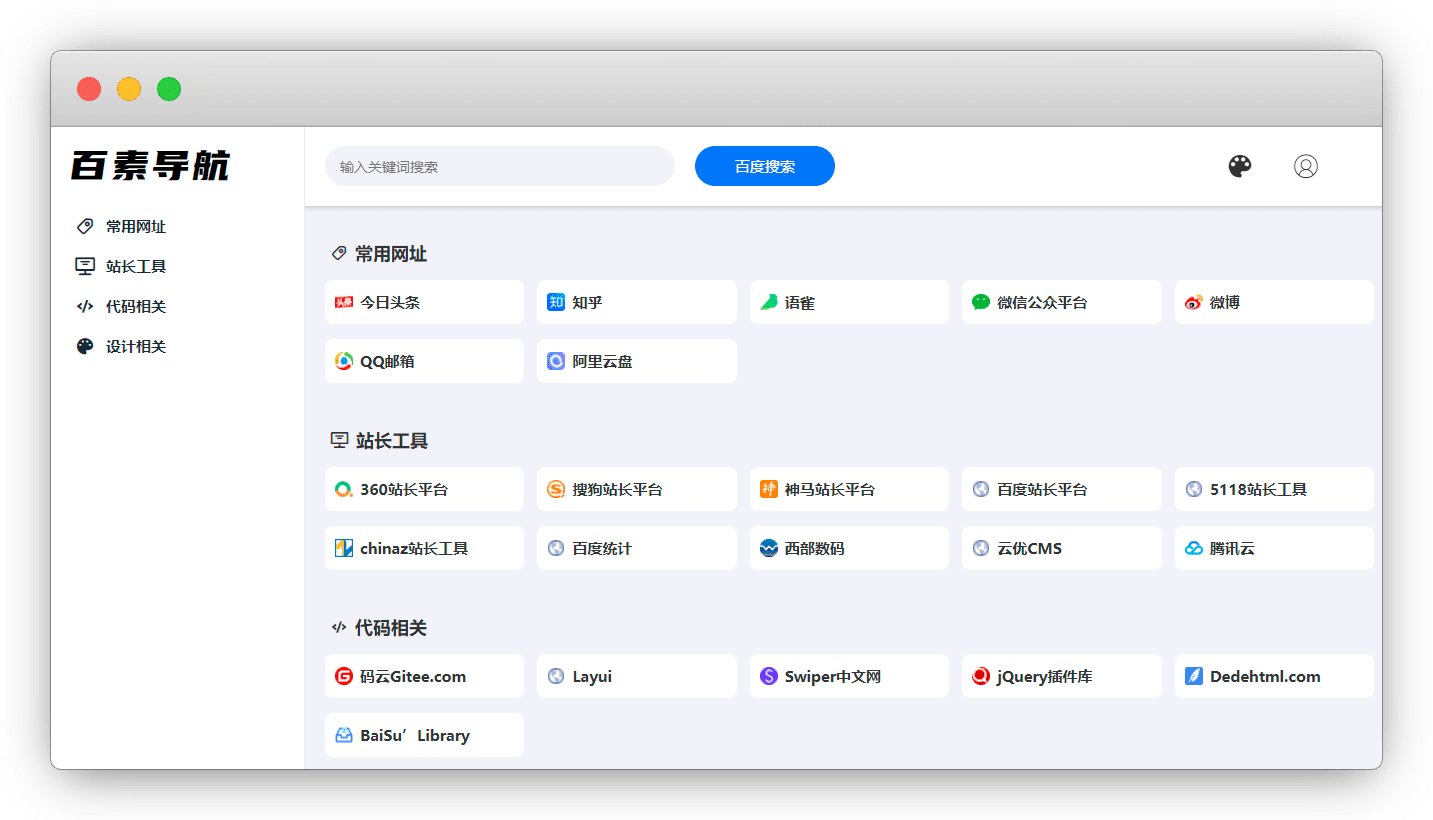Click the 微博 logo icon
Image resolution: width=1433 pixels, height=820 pixels.
click(1193, 302)
